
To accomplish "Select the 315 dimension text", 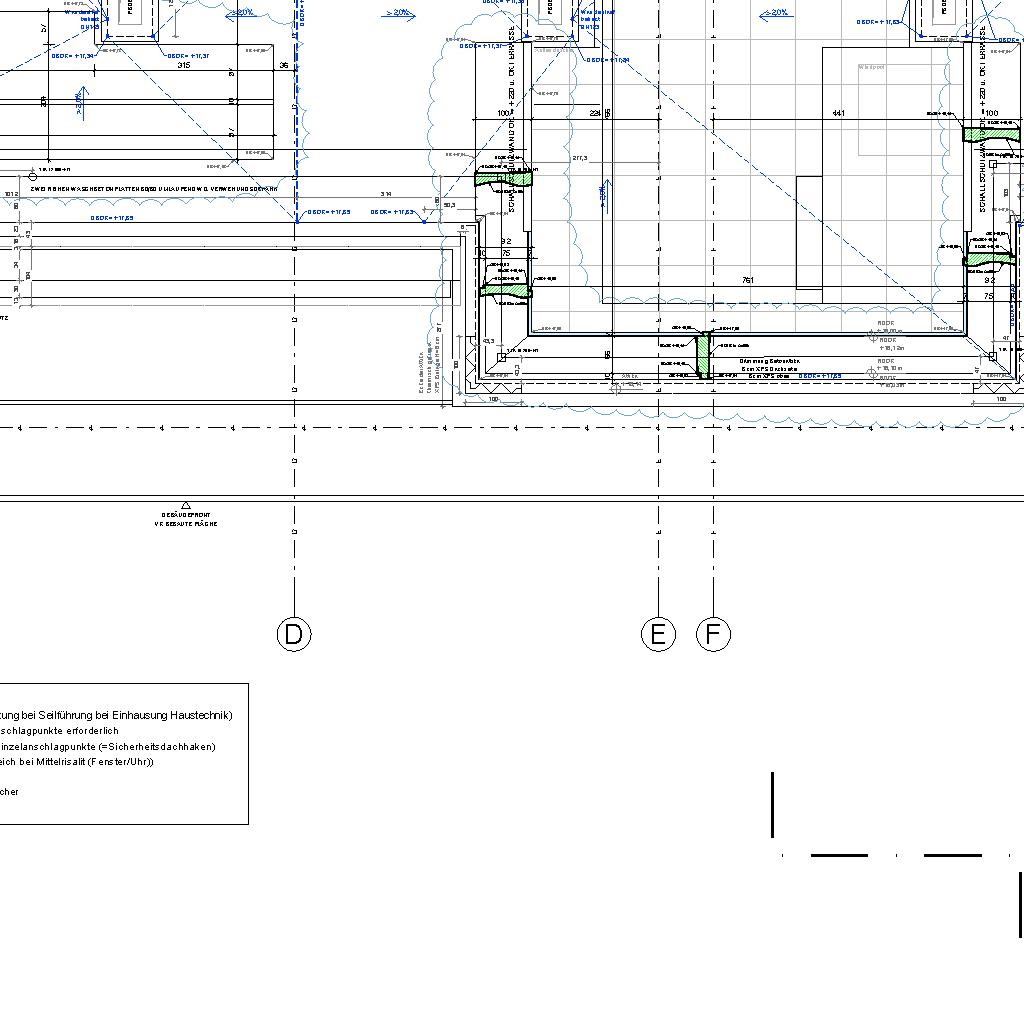I will [x=184, y=65].
